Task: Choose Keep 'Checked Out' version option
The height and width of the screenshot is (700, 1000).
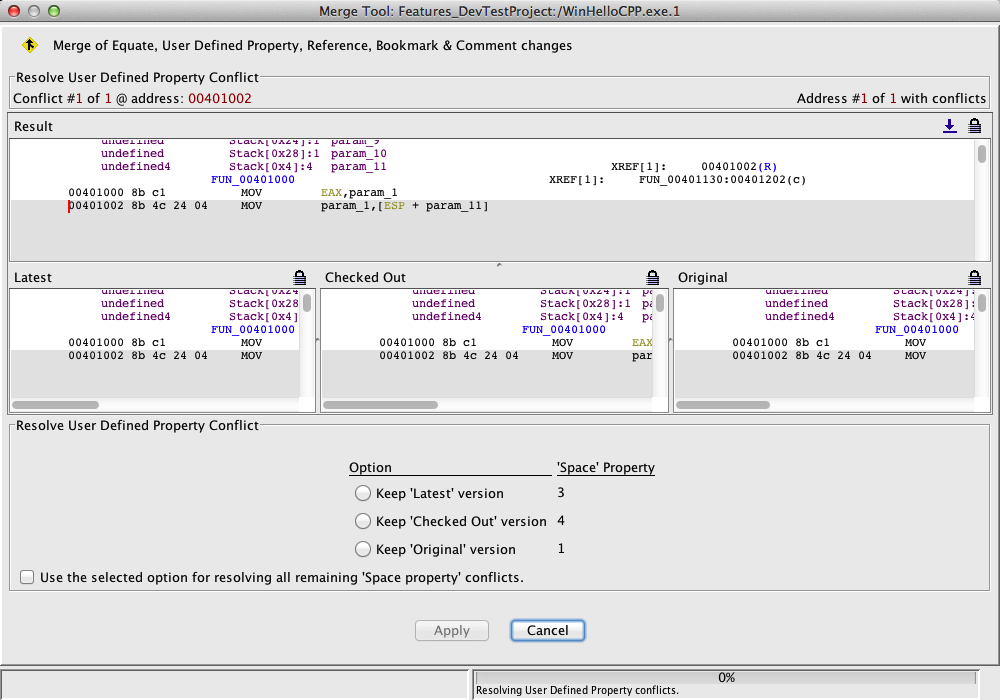Action: [x=363, y=521]
